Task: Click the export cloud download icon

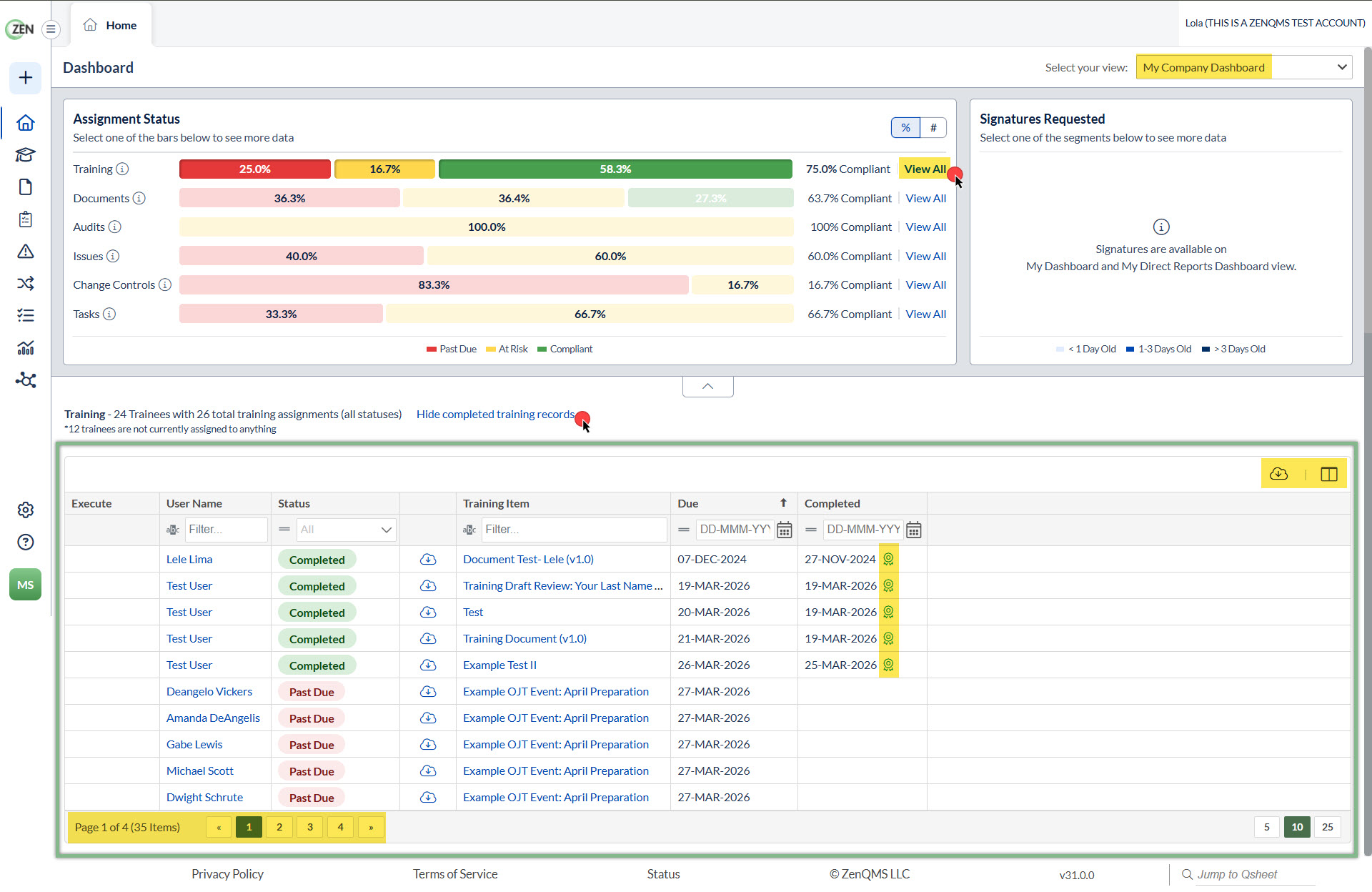Action: 1279,474
